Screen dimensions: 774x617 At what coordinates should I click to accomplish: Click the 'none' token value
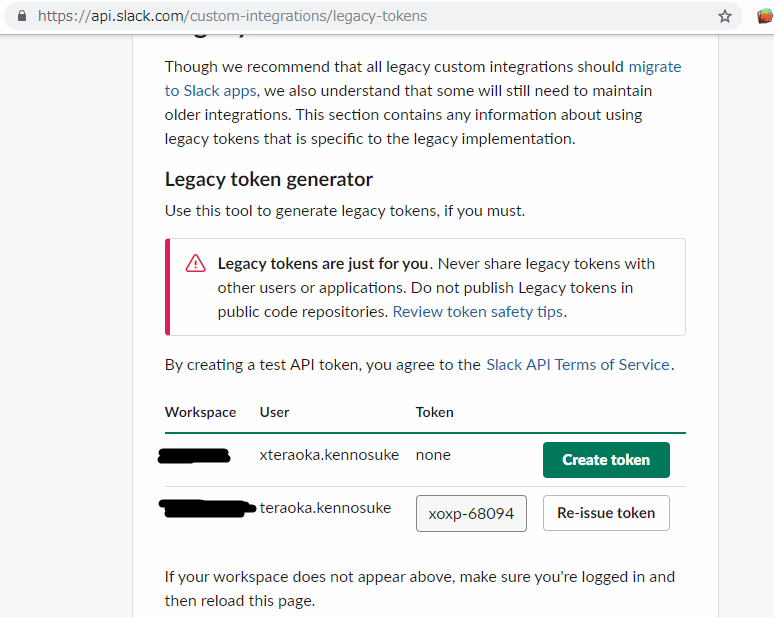tap(433, 455)
